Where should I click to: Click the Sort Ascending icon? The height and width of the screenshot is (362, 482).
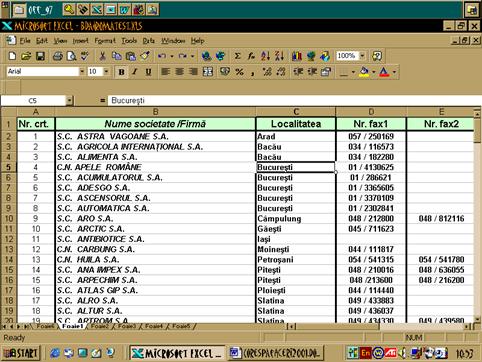265,56
